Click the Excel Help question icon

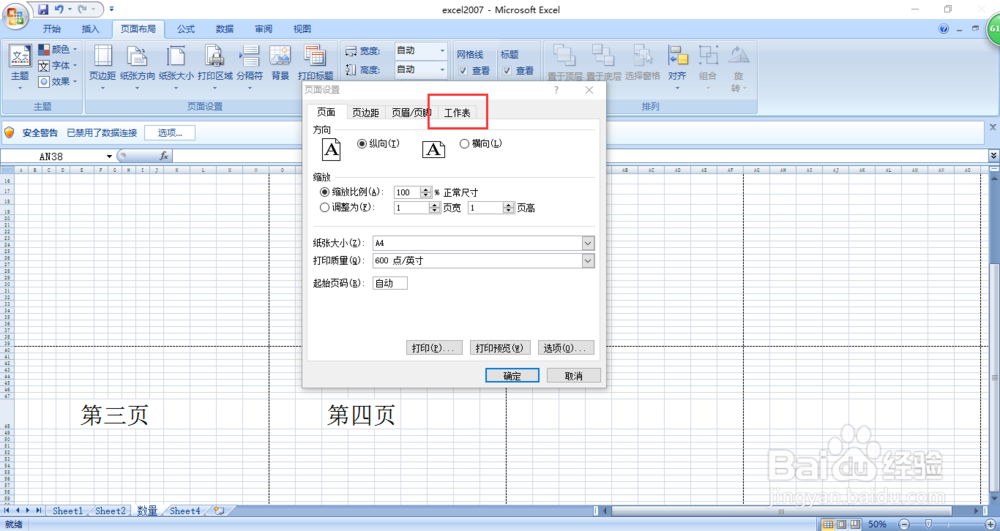tap(944, 29)
